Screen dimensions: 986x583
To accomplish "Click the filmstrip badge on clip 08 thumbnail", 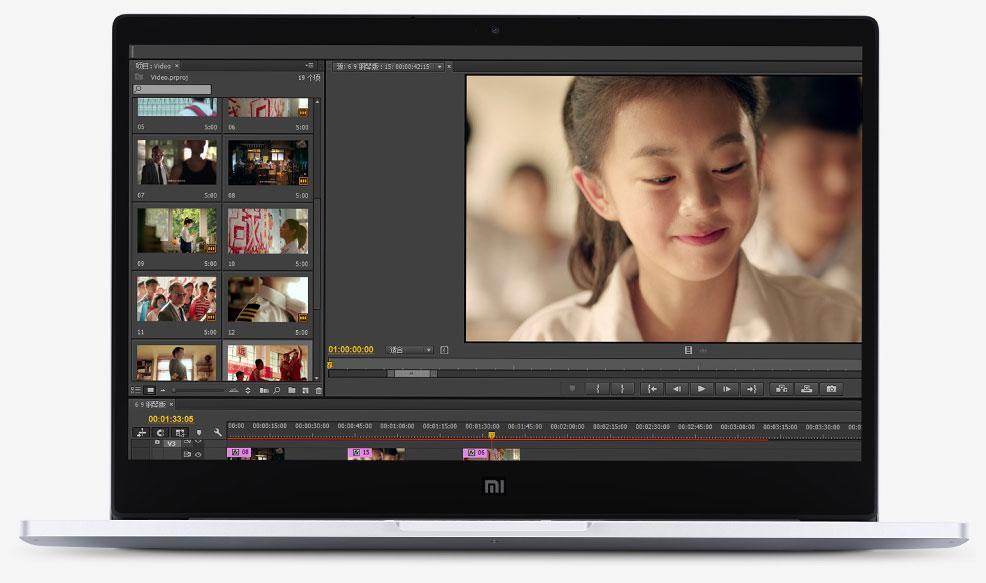I will pyautogui.click(x=303, y=181).
